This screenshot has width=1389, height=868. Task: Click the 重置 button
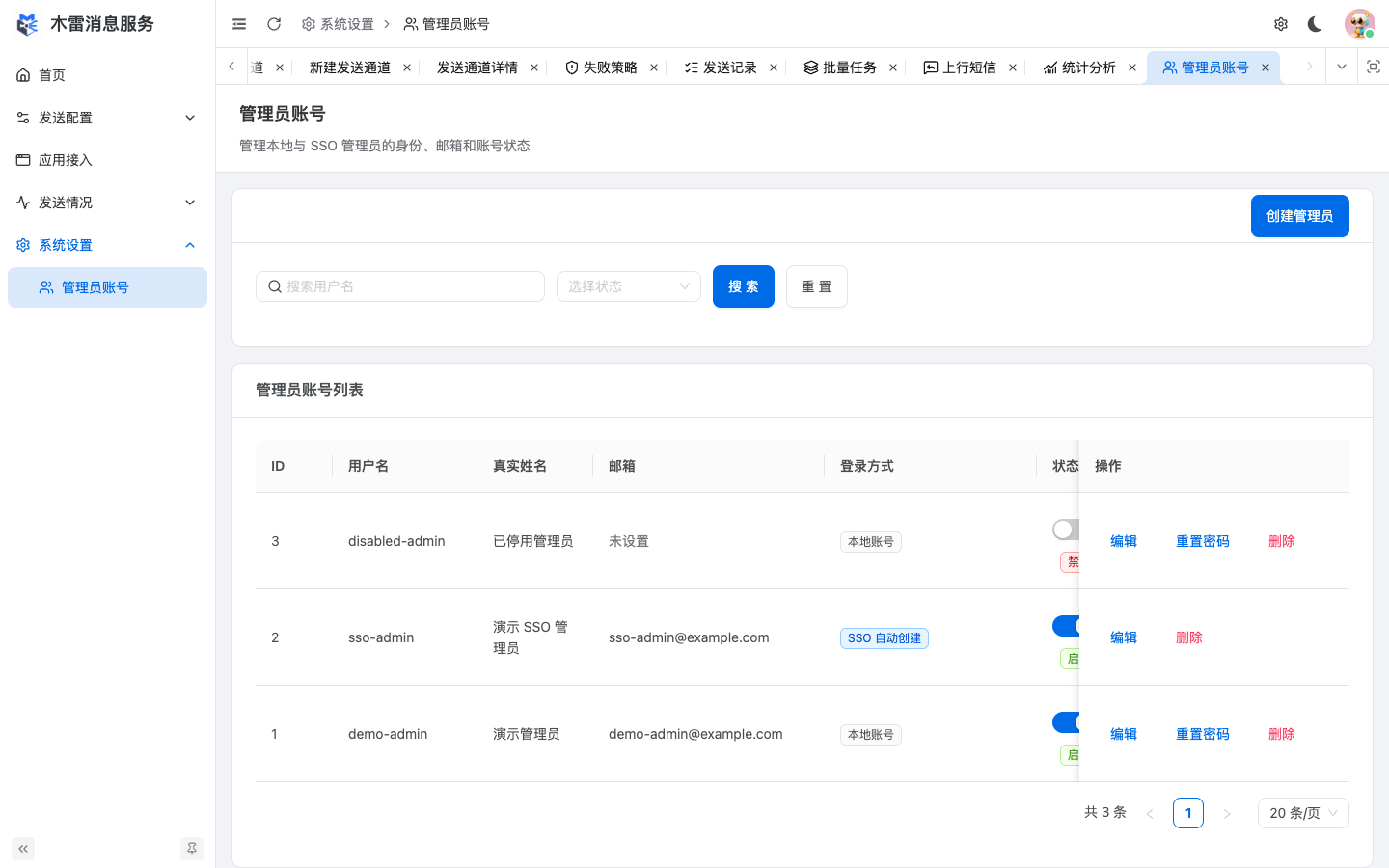point(817,286)
